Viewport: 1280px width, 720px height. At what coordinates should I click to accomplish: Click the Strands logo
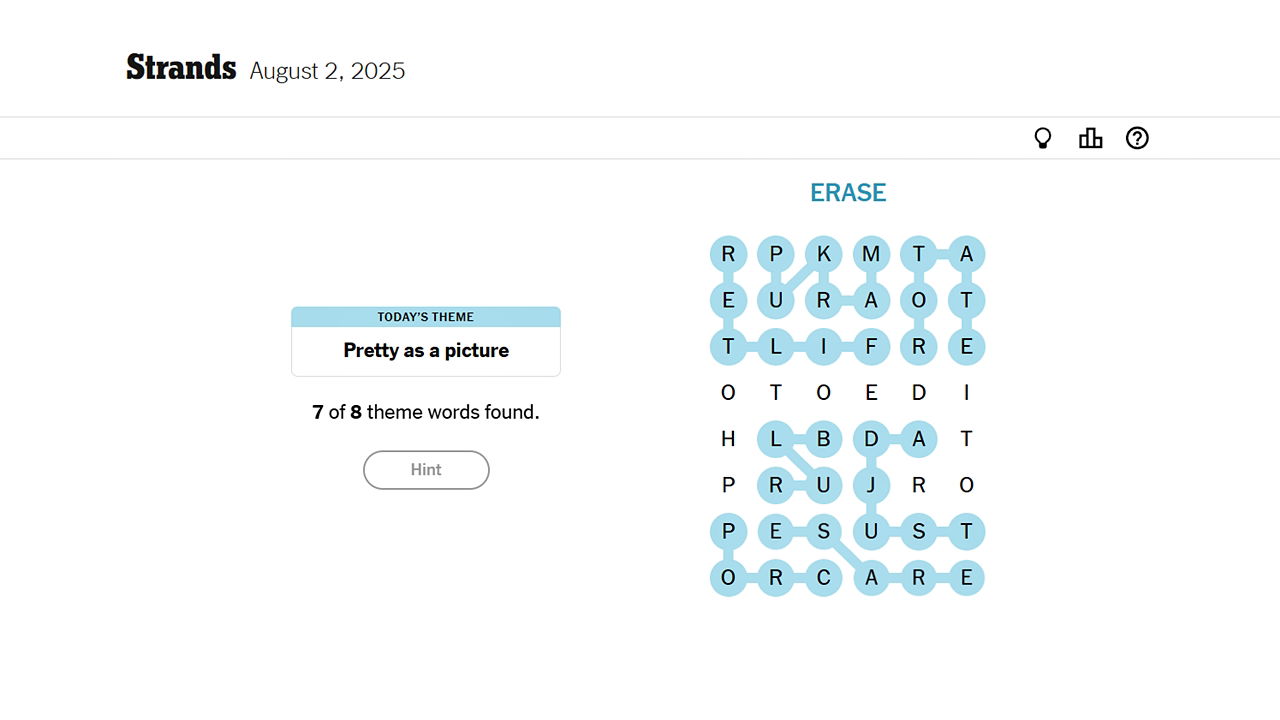point(181,67)
